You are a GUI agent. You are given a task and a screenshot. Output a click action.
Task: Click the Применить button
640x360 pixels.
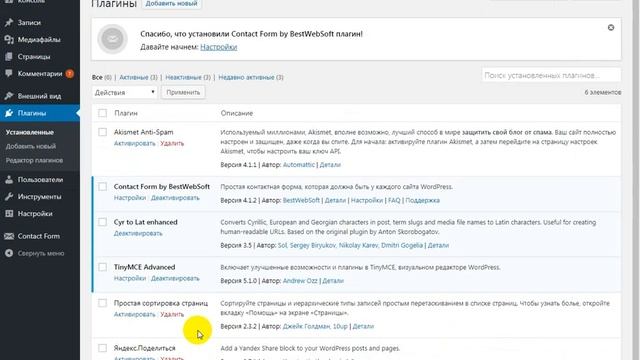[183, 92]
